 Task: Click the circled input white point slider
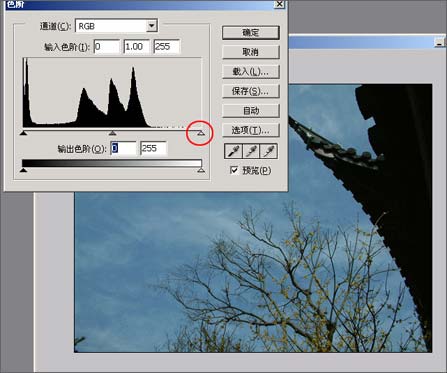point(201,133)
